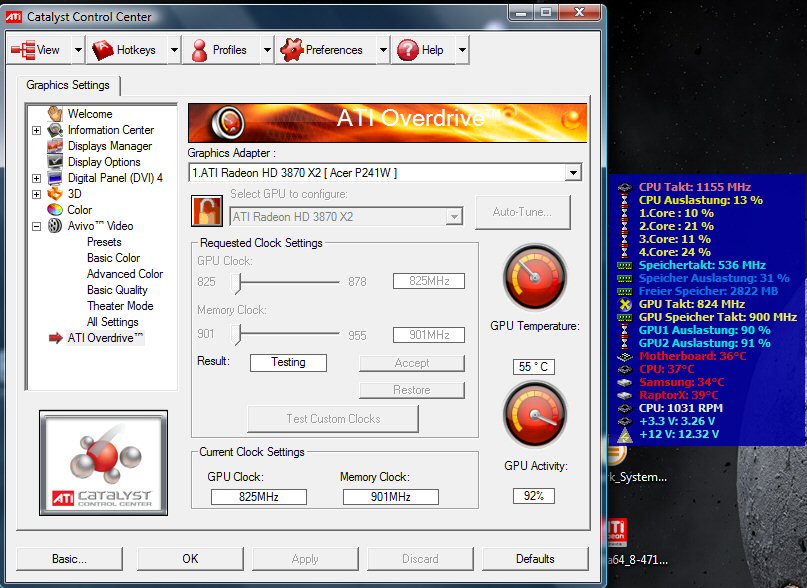Select Displays Manager in the tree
This screenshot has height=588, width=807.
[110, 146]
